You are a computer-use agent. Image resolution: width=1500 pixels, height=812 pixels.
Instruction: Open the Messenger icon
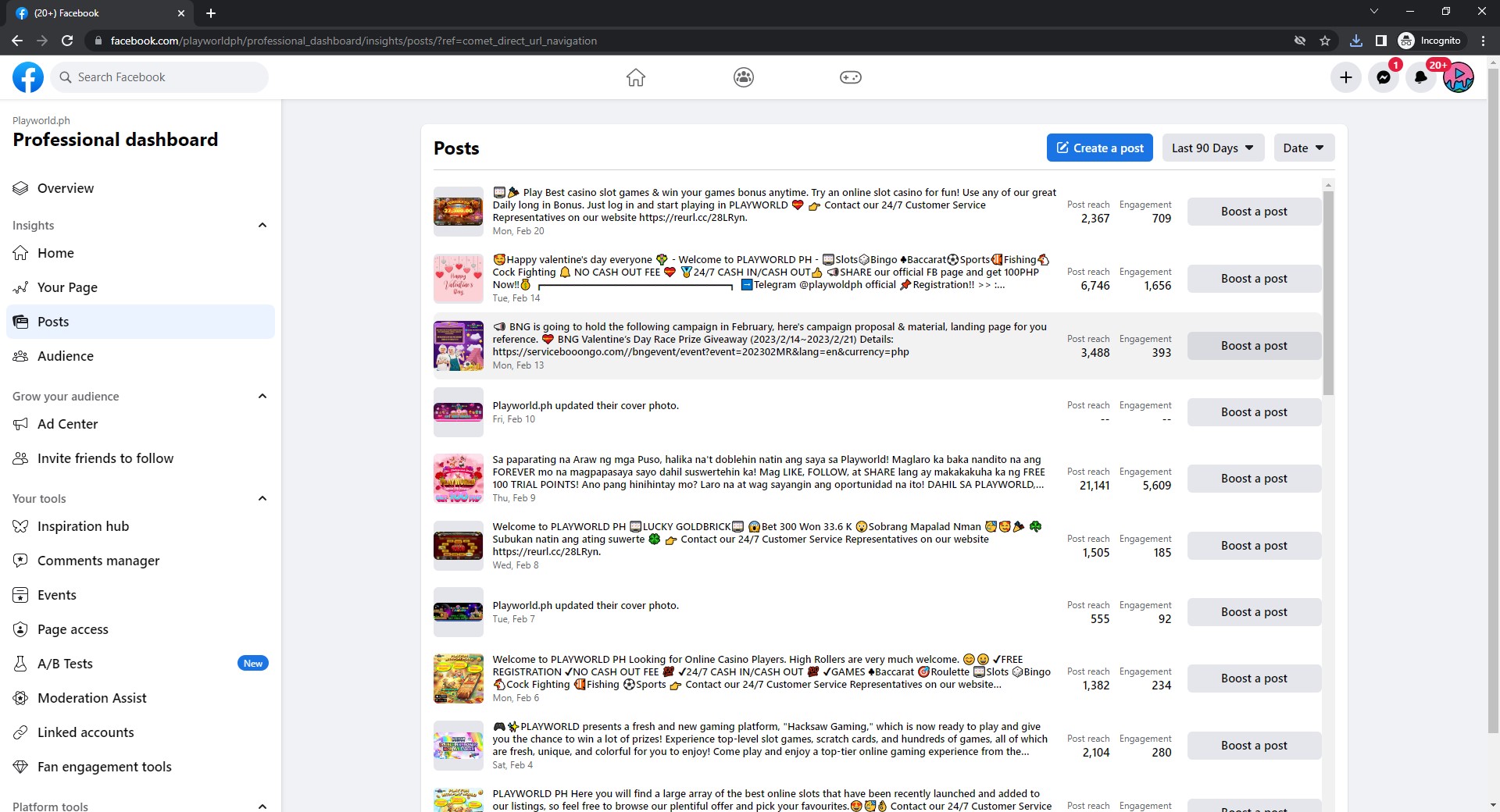pyautogui.click(x=1384, y=77)
